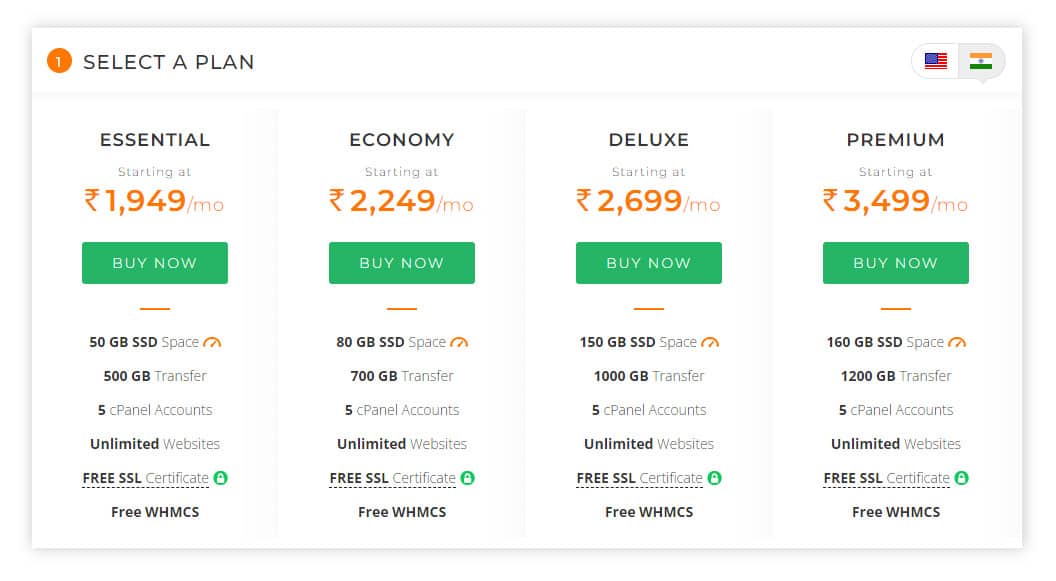Click Buy Now for the Premium plan
This screenshot has width=1056, height=581.
click(x=895, y=262)
